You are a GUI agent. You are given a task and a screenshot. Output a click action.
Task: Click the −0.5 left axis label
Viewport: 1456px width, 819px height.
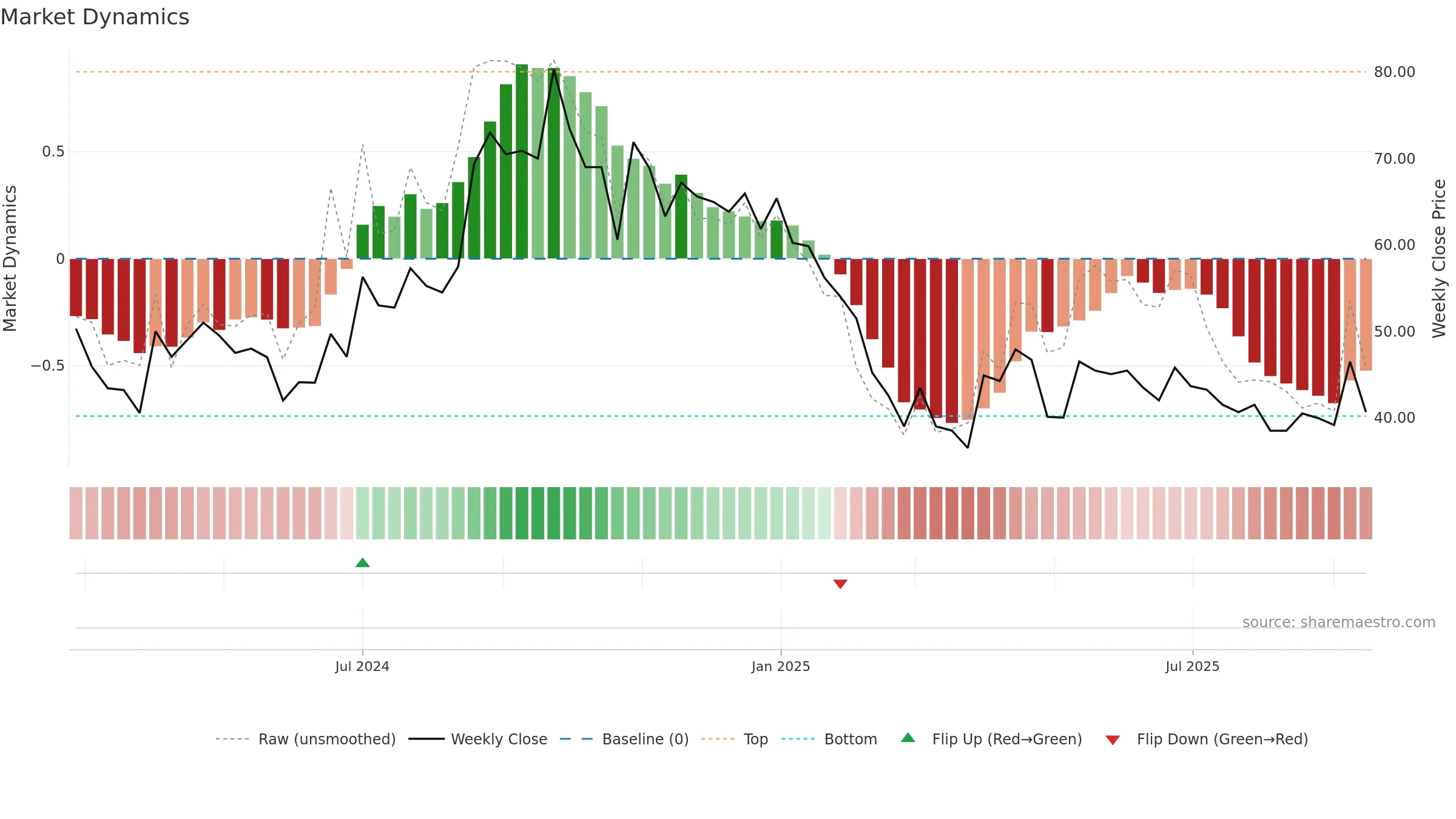(48, 365)
